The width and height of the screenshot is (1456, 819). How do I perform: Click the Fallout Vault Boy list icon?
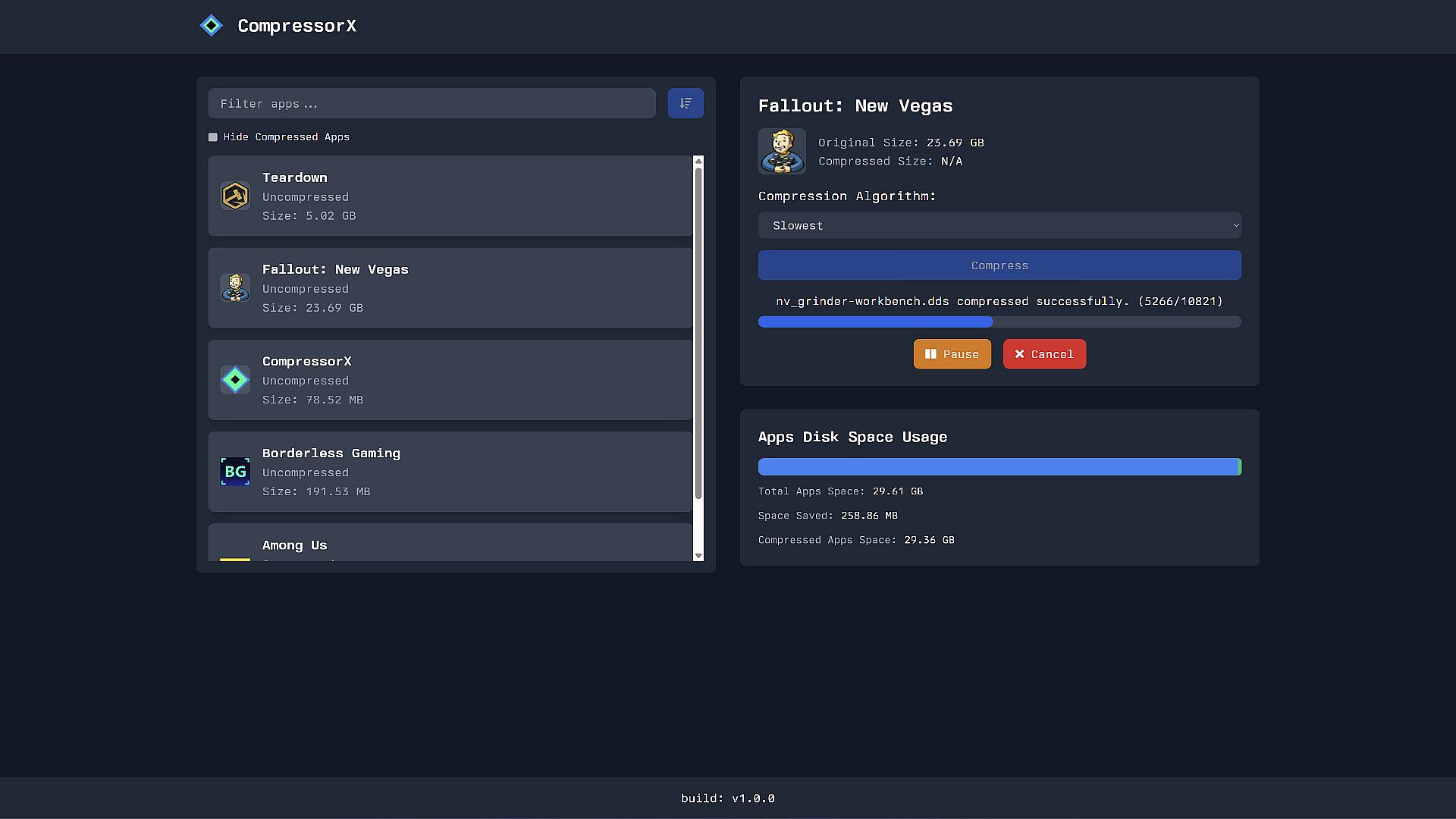coord(235,288)
